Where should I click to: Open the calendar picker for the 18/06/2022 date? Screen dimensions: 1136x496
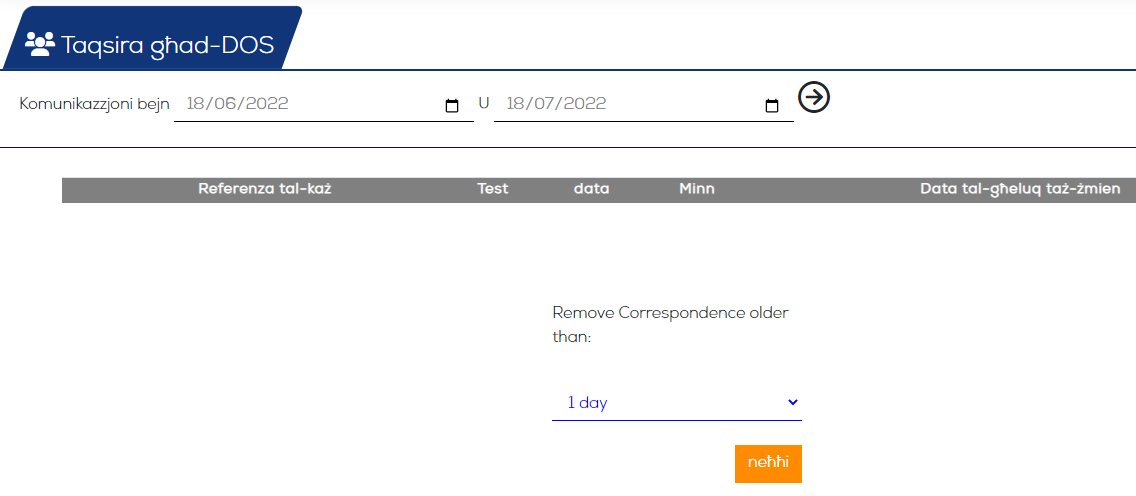[x=452, y=106]
